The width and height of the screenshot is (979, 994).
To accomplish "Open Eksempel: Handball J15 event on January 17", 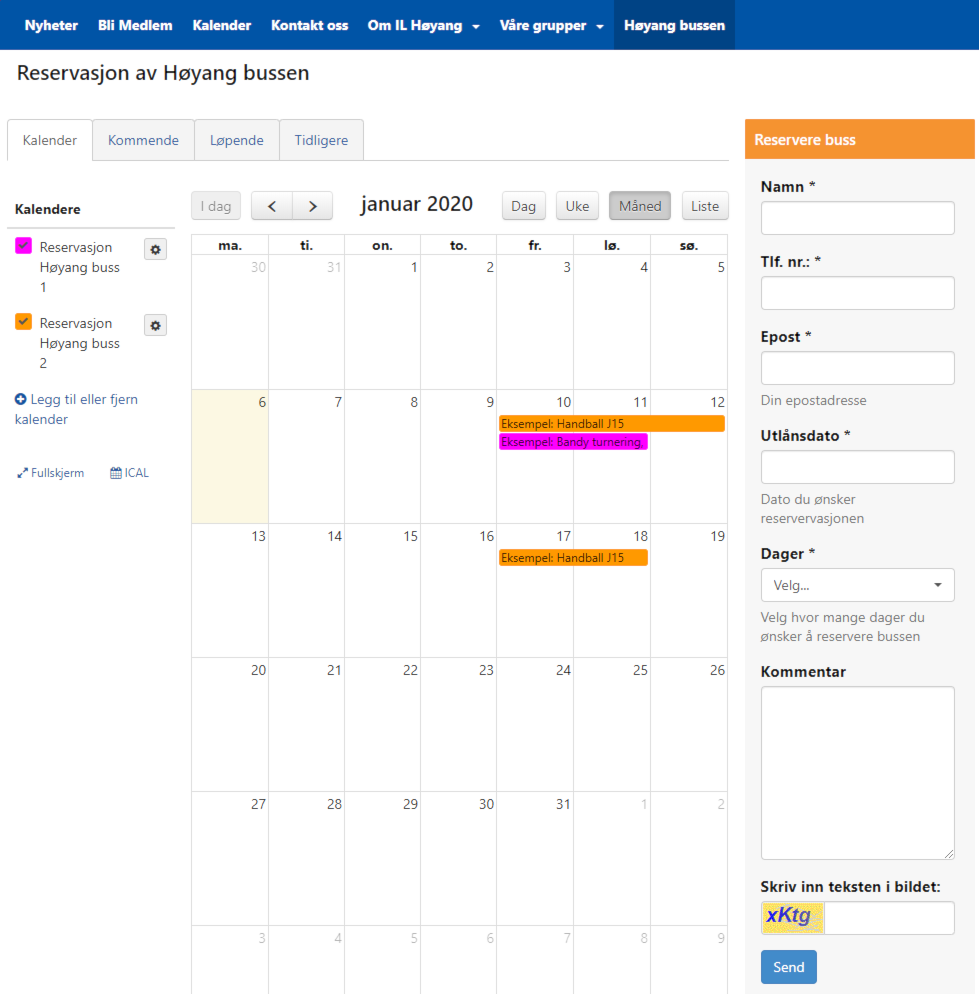I will (x=573, y=558).
